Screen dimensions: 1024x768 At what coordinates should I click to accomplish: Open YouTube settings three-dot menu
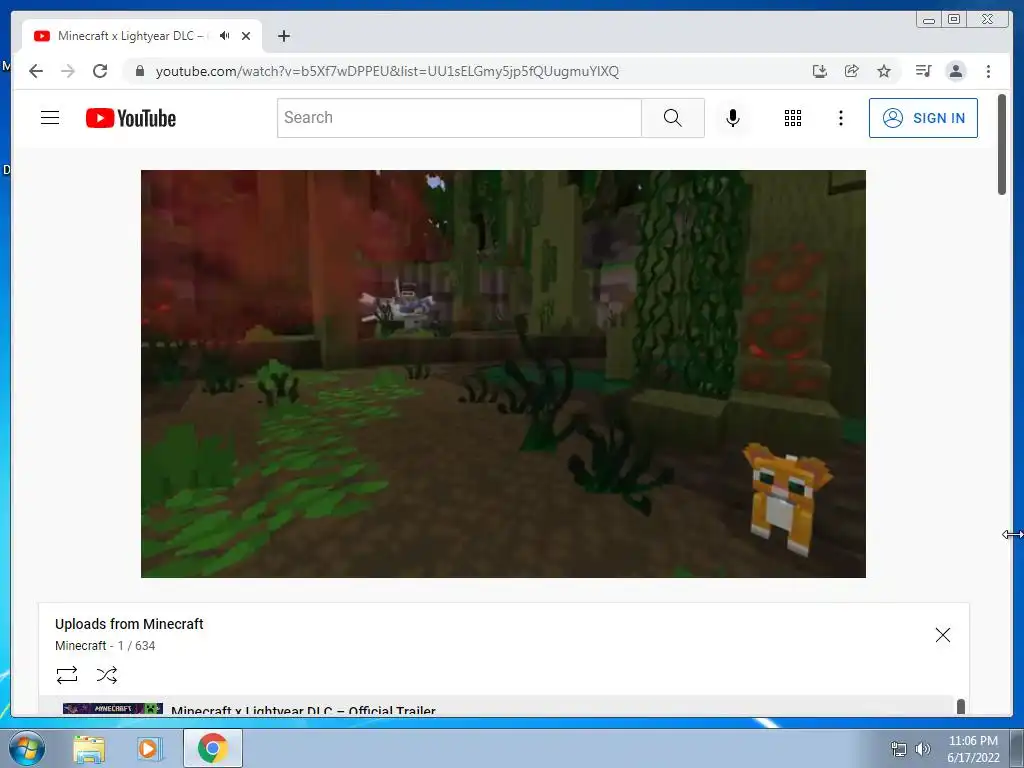point(840,118)
